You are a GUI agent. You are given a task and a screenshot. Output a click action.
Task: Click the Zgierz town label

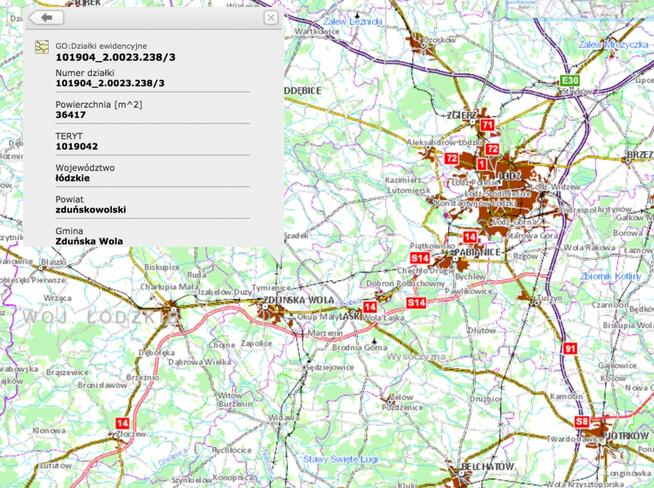click(x=462, y=115)
